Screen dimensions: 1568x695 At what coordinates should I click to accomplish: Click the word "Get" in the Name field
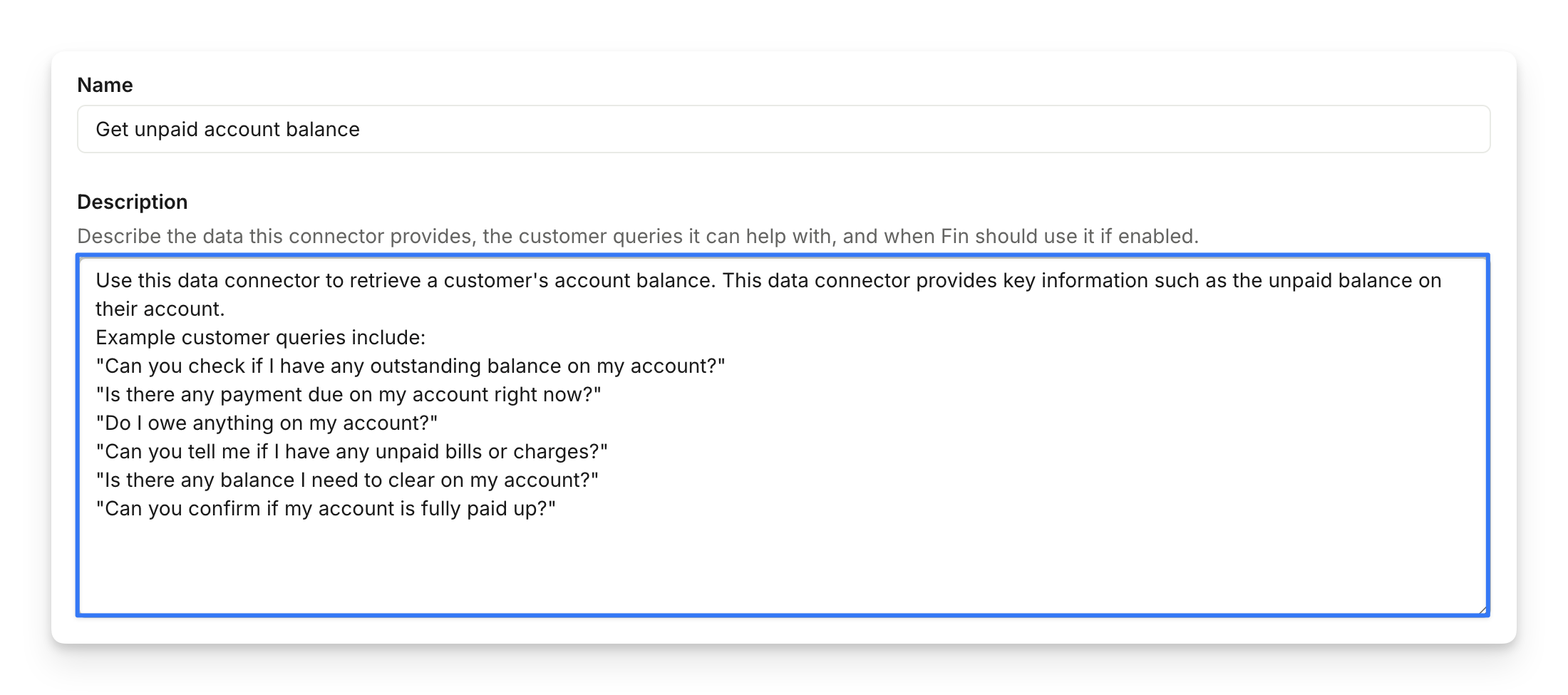tap(112, 130)
